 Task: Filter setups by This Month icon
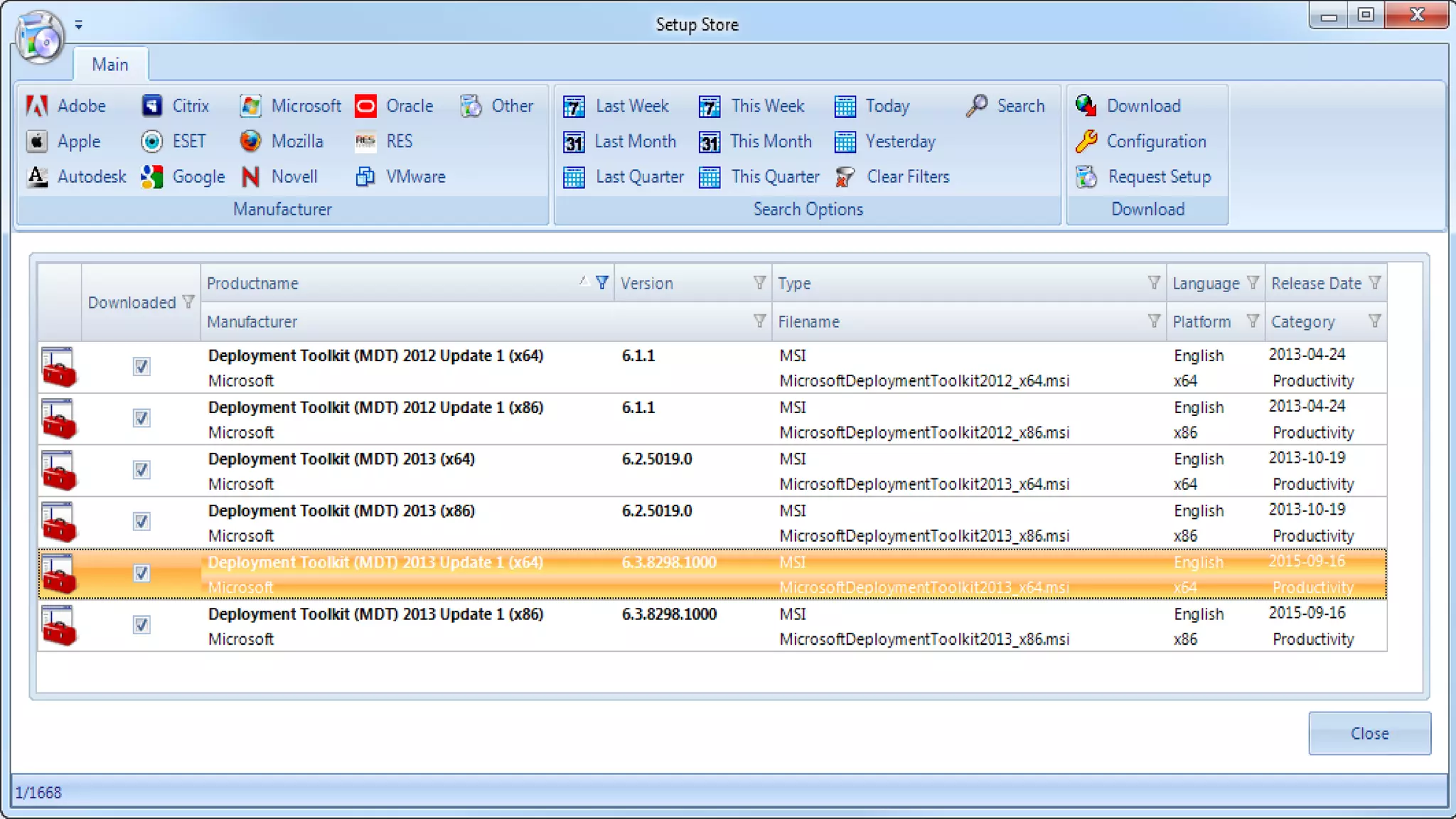click(710, 142)
